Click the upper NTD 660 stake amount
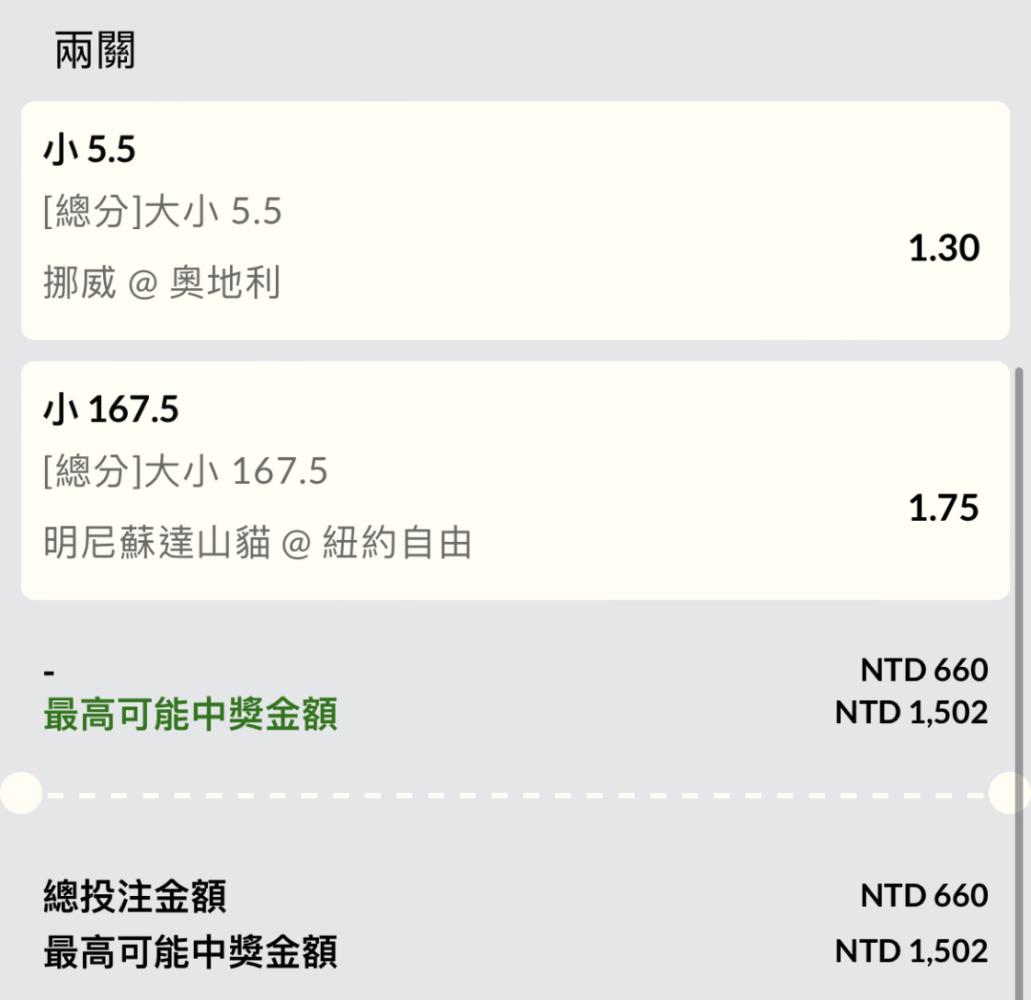 [924, 670]
